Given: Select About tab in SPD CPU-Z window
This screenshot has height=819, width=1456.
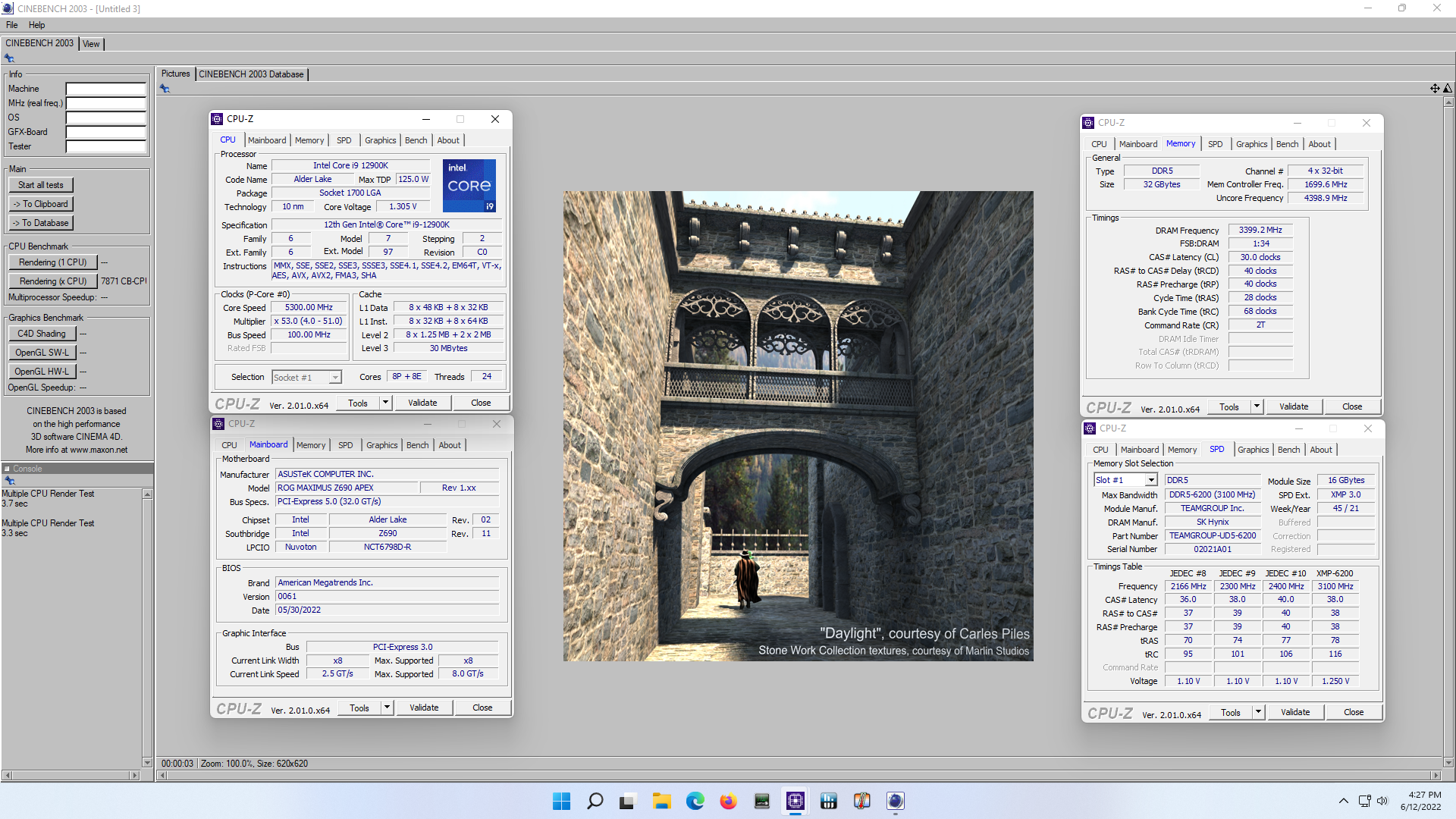Looking at the screenshot, I should click(1320, 450).
